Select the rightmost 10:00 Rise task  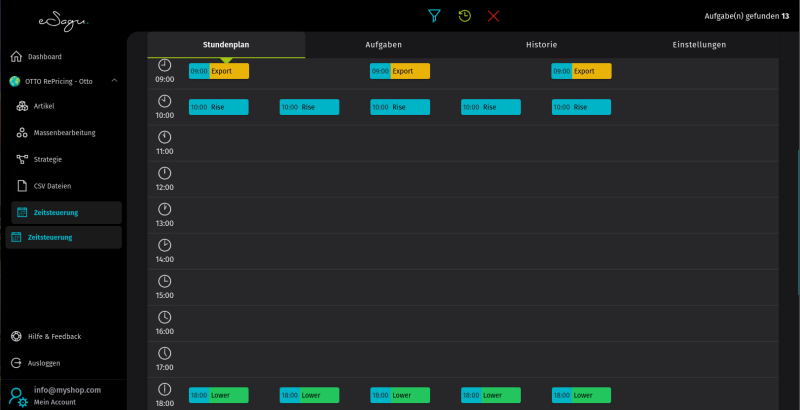[x=581, y=107]
